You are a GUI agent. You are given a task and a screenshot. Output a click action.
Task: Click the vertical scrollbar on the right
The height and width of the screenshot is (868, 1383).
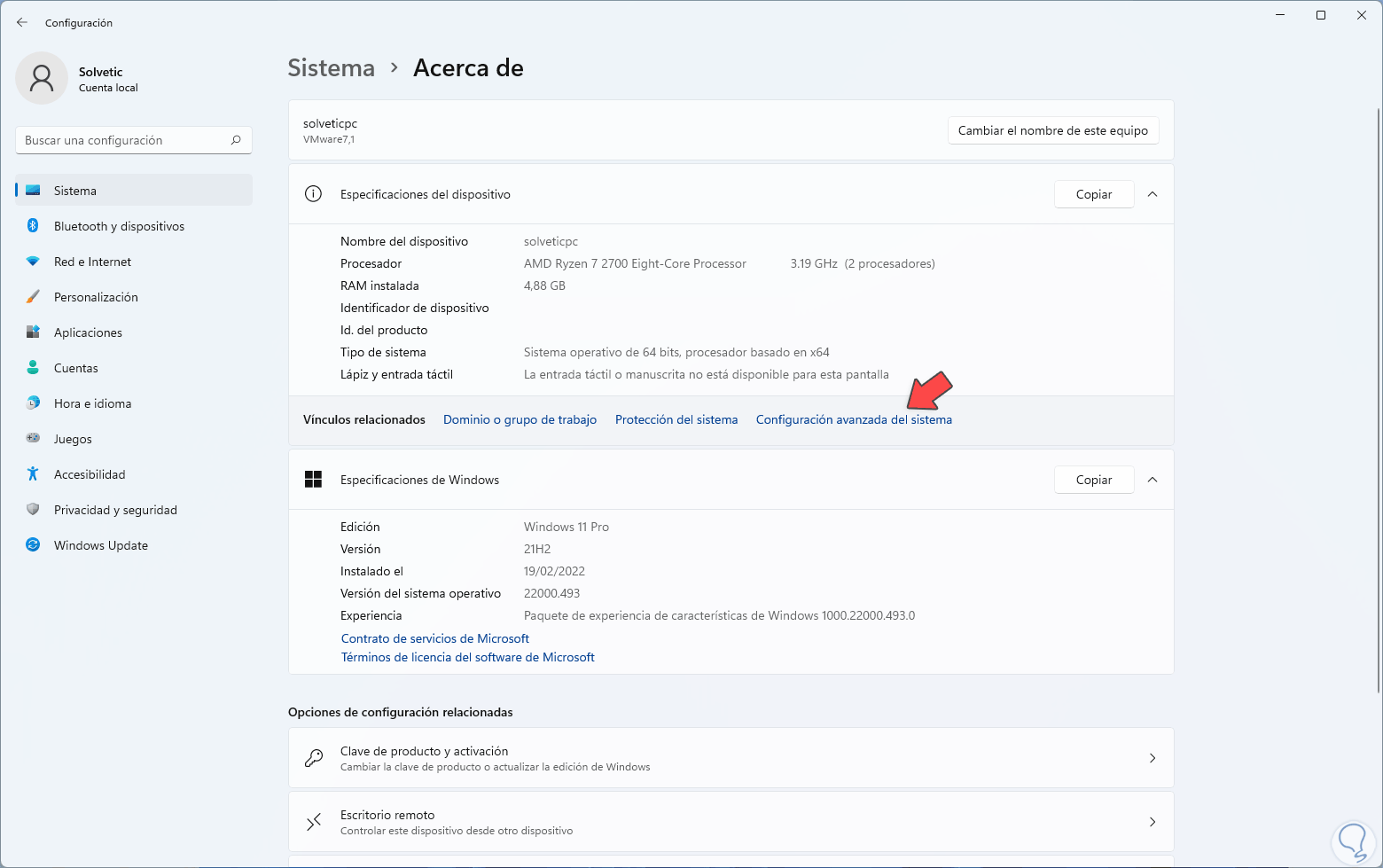click(x=1378, y=399)
